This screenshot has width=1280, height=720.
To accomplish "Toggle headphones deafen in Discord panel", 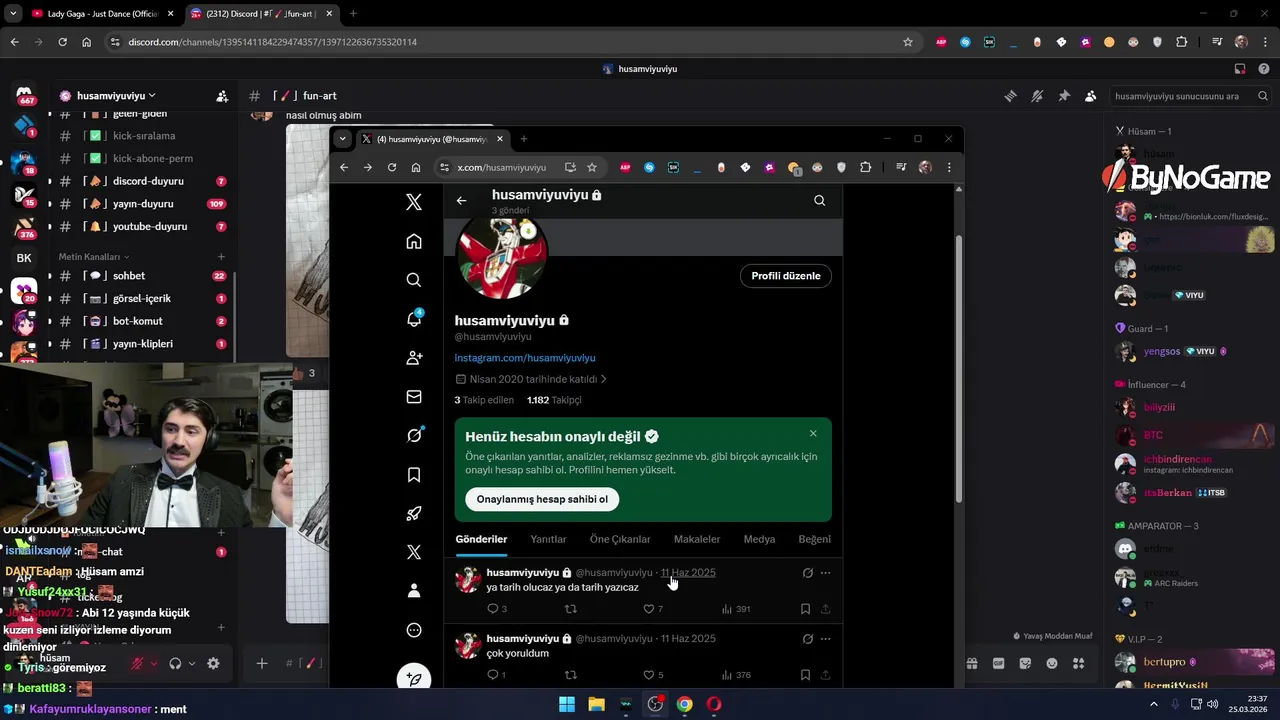I will click(175, 663).
